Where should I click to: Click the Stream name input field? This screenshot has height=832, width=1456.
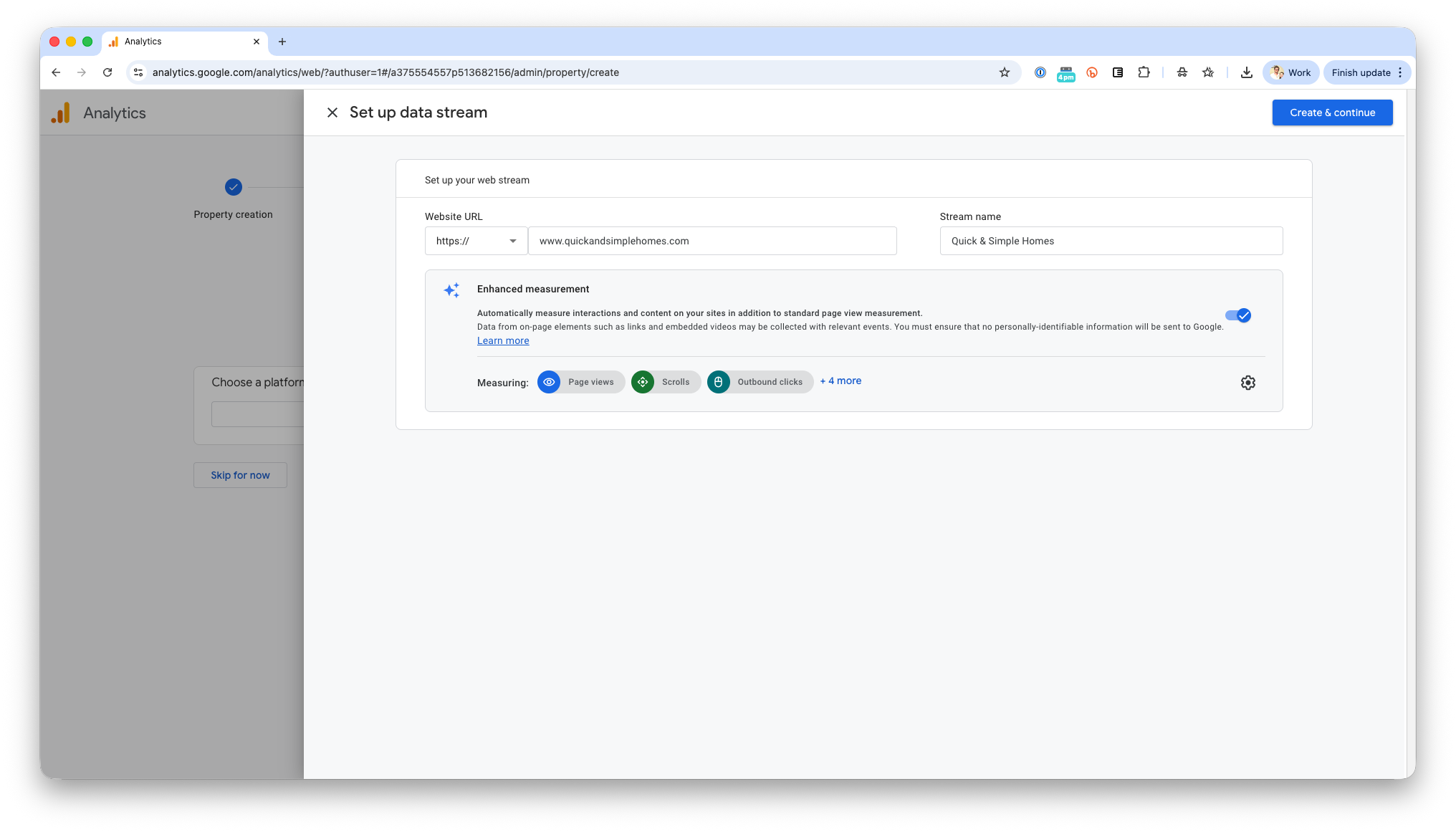tap(1111, 241)
